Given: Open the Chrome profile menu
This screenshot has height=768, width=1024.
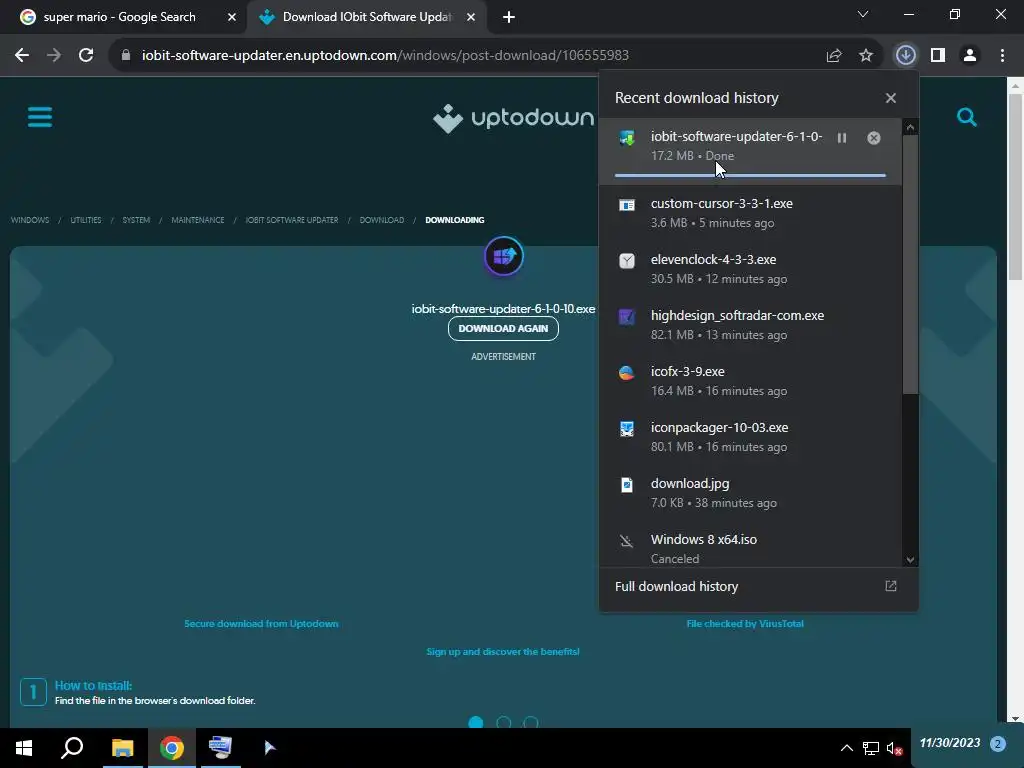Looking at the screenshot, I should click(970, 56).
